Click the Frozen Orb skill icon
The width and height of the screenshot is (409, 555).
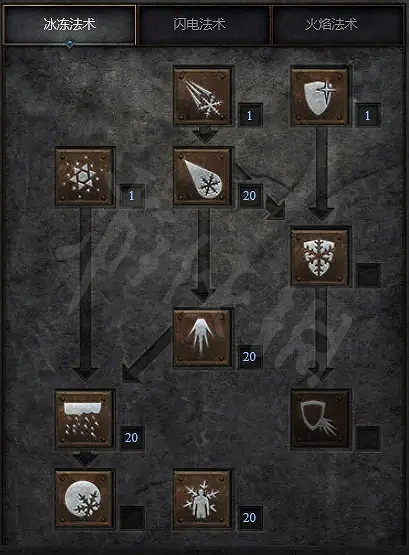click(85, 499)
